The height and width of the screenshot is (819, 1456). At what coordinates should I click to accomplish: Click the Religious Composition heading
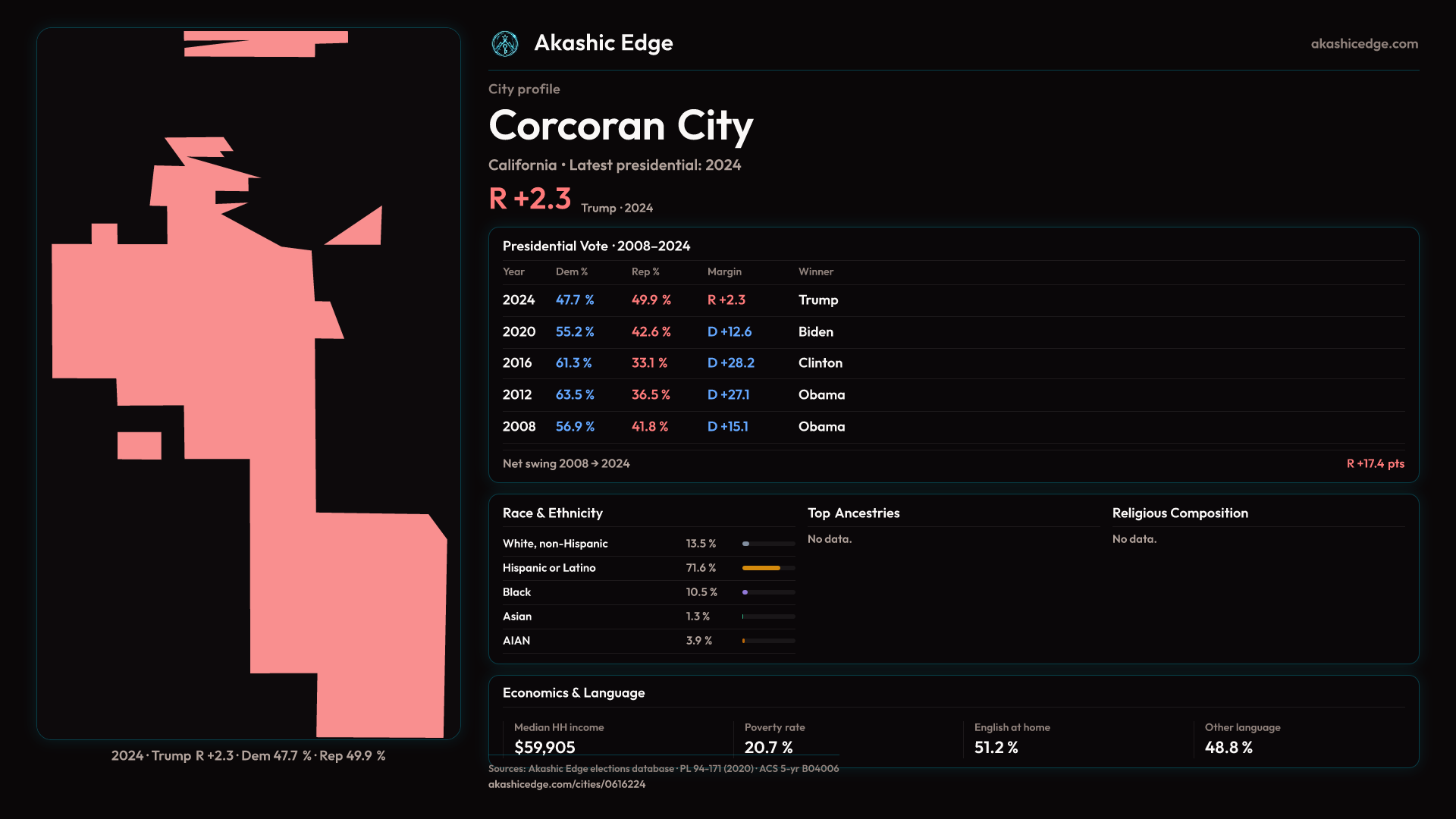point(1179,513)
